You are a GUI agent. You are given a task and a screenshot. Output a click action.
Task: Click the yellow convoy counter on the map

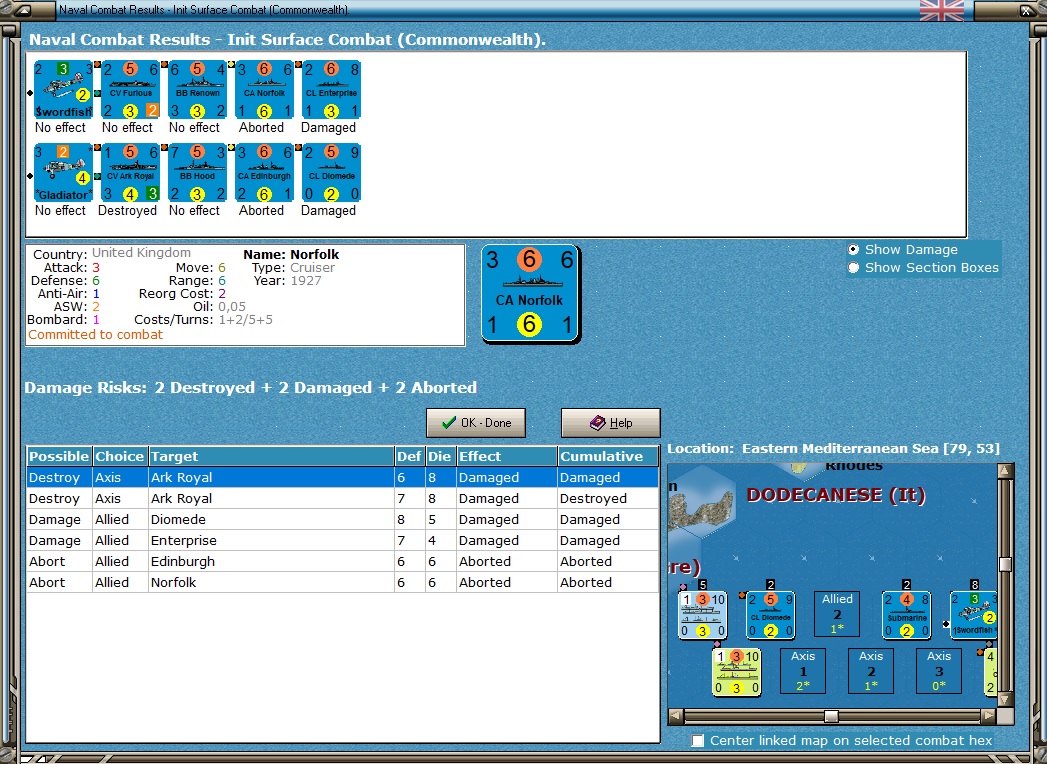pos(737,672)
